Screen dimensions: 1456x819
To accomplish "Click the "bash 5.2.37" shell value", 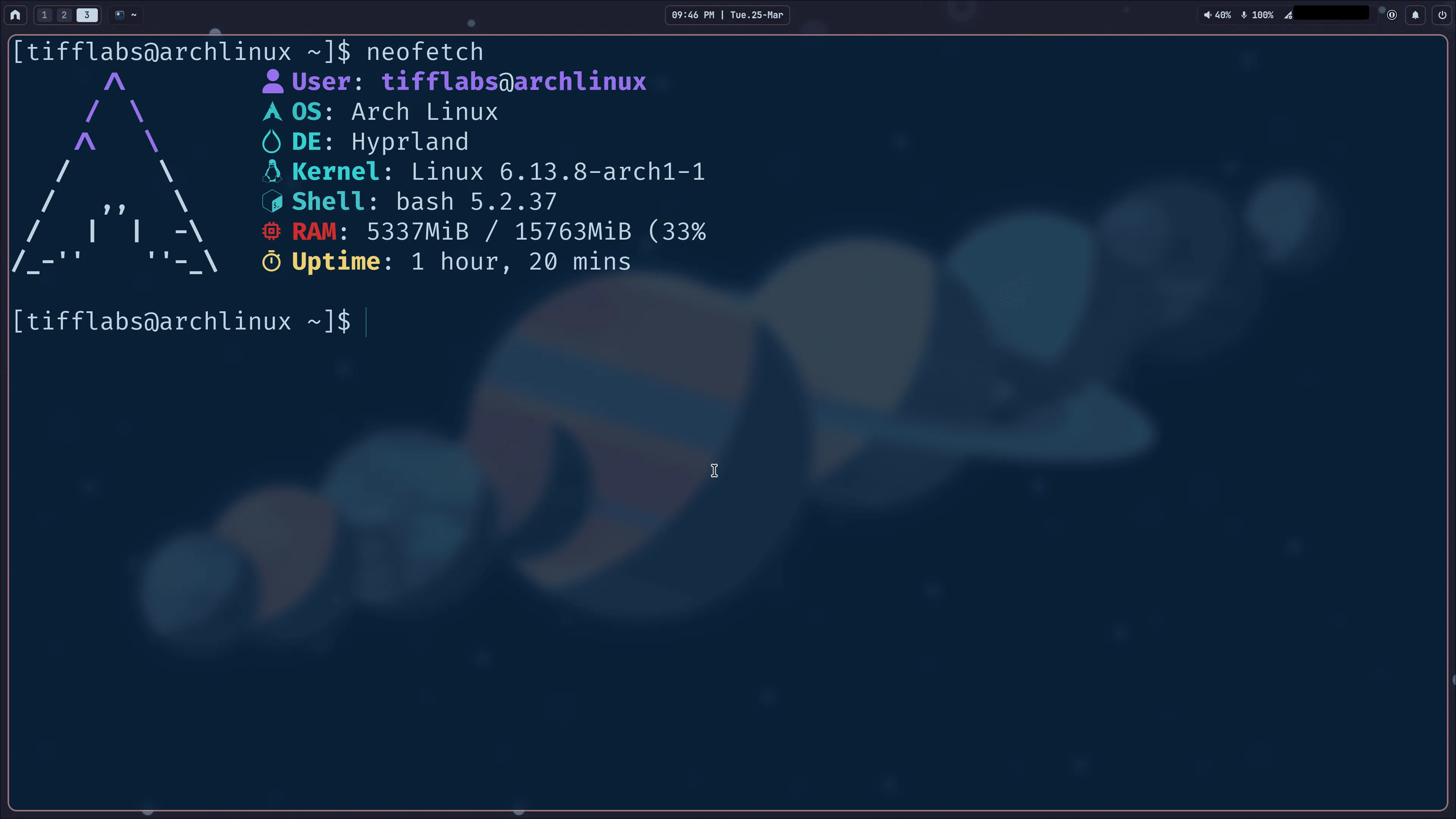I will pyautogui.click(x=477, y=201).
